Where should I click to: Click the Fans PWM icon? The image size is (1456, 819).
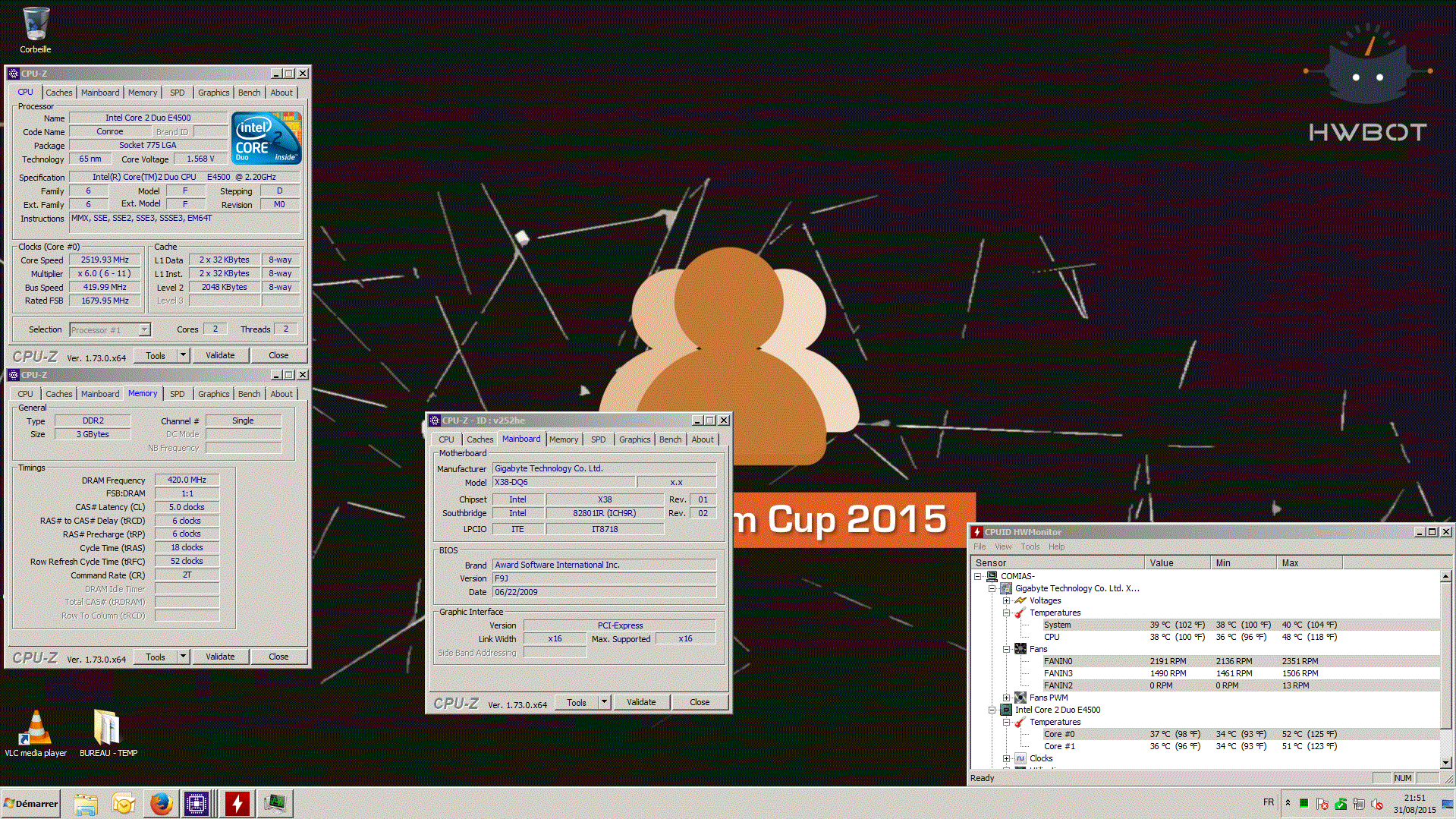click(x=1020, y=698)
